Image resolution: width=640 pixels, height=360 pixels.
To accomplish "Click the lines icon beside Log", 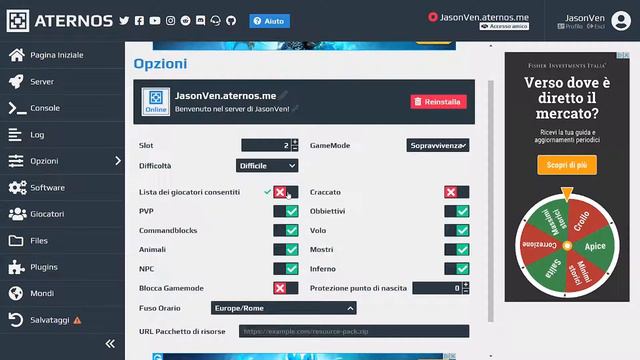I will 15,135.
